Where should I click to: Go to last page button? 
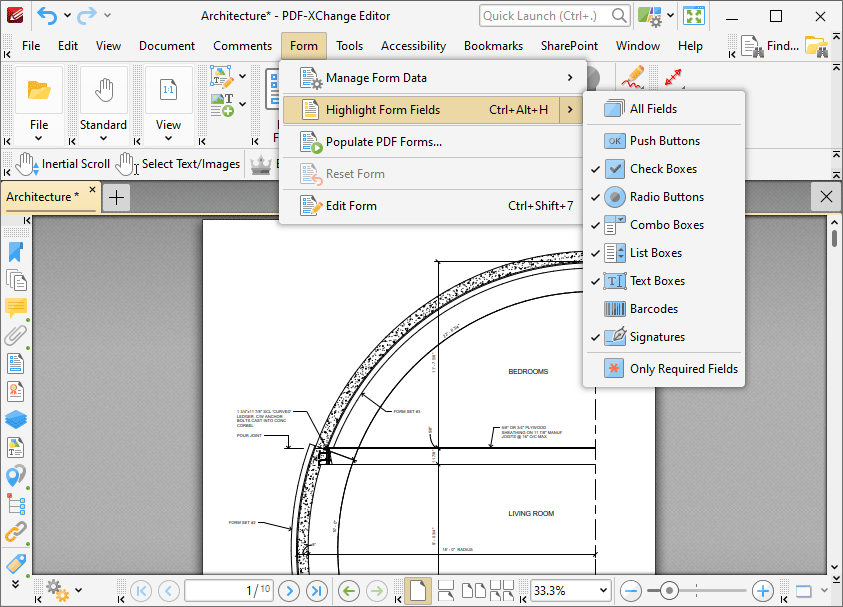click(317, 591)
